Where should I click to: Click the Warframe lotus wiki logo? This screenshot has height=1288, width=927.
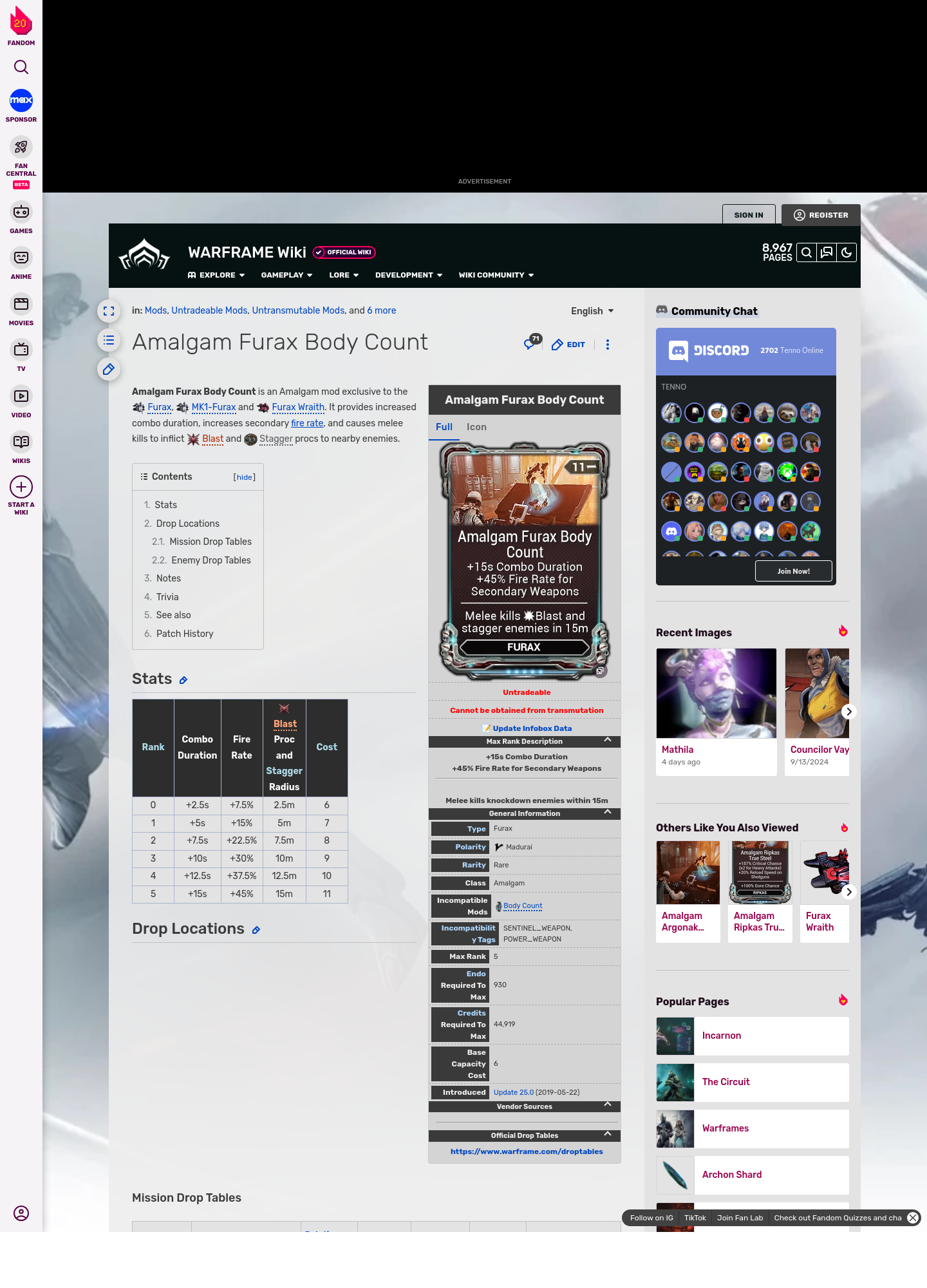tap(144, 254)
